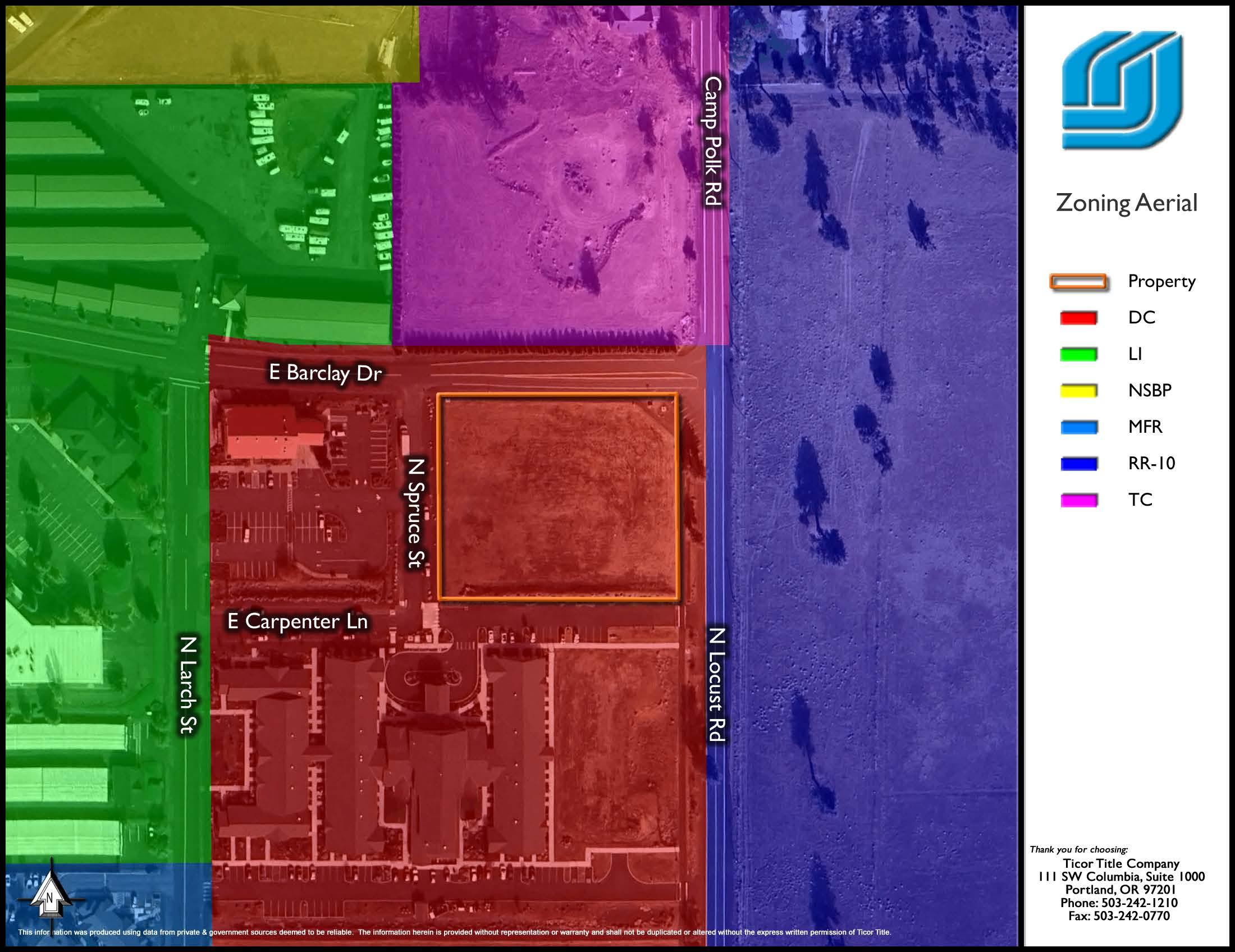Click the dark blue RR-10 legend swatch
The image size is (1235, 952).
[x=1078, y=464]
